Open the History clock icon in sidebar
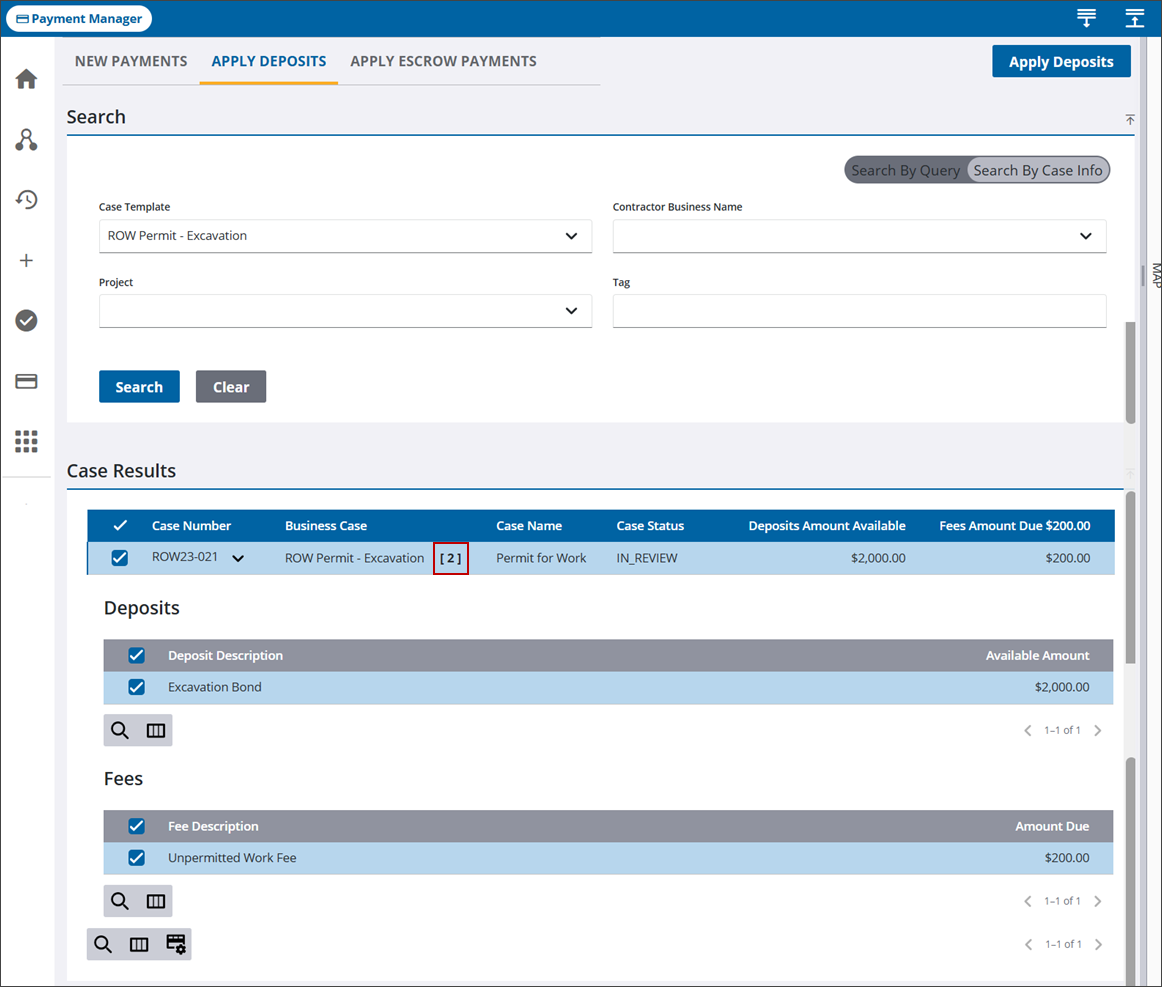1162x987 pixels. click(x=27, y=200)
